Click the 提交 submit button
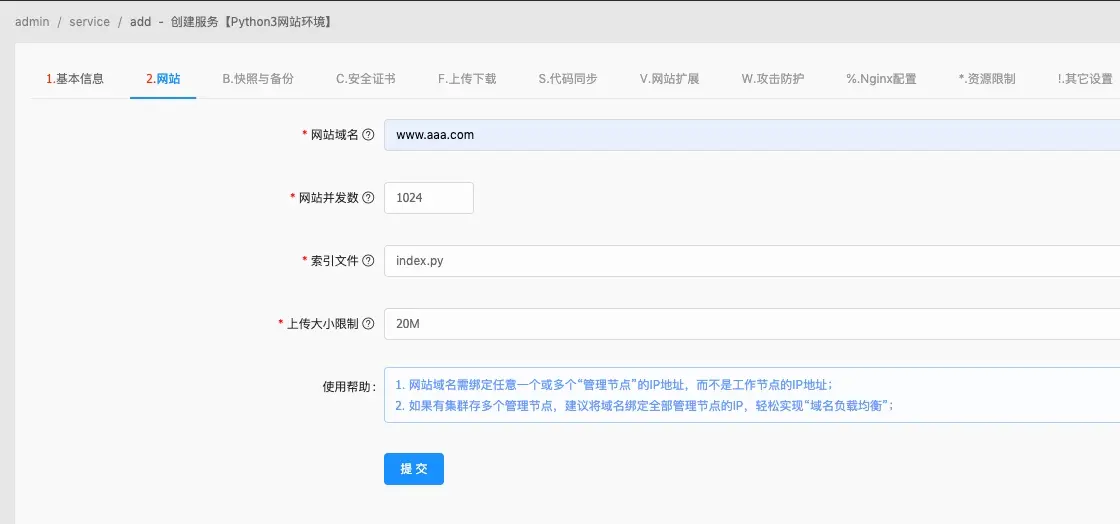The width and height of the screenshot is (1120, 524). (414, 469)
